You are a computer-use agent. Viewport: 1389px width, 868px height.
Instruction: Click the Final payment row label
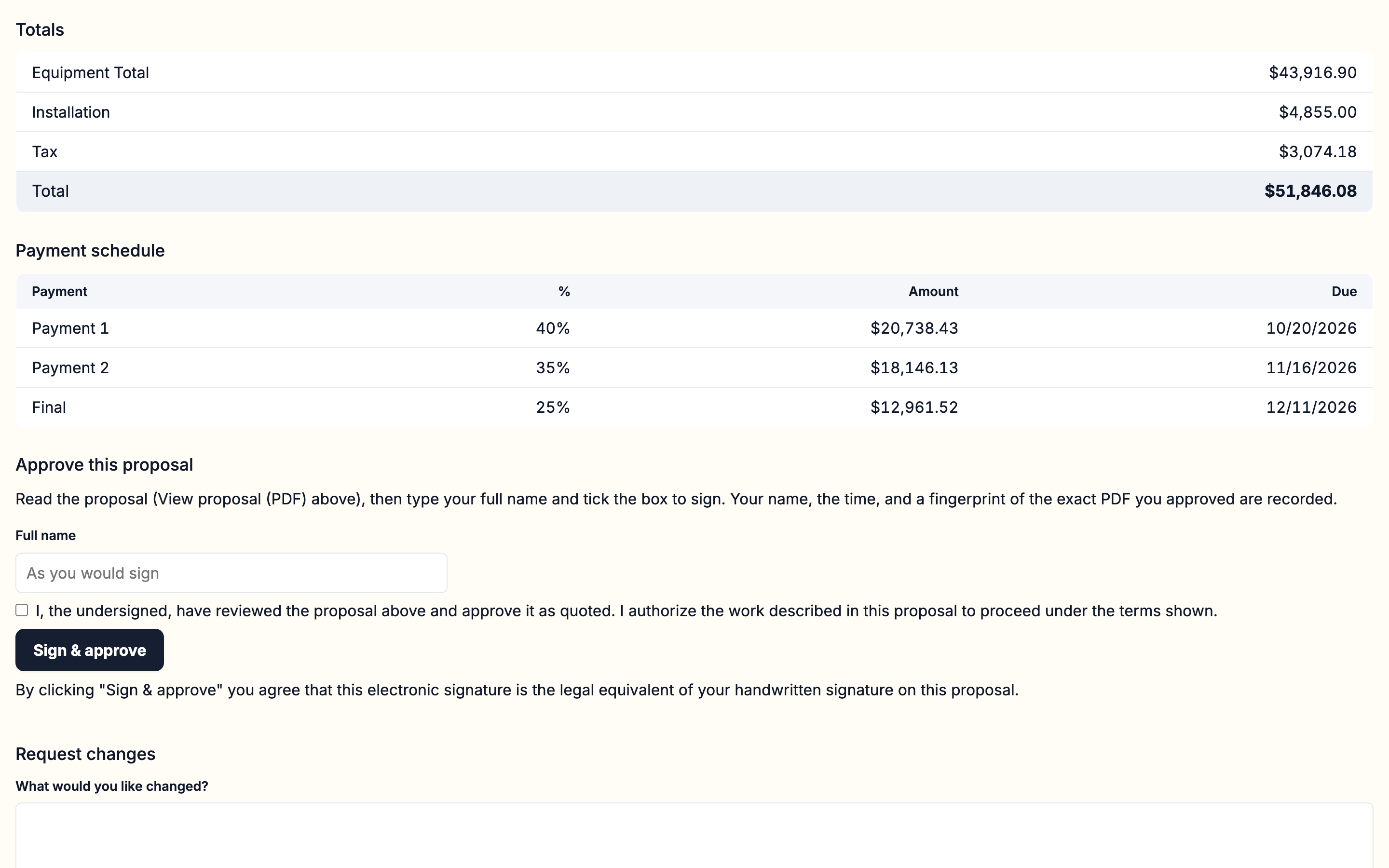(x=49, y=407)
